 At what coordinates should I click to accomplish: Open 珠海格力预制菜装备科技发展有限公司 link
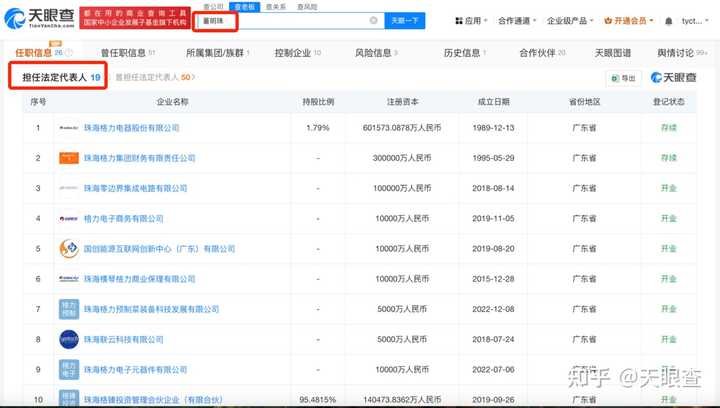(151, 309)
